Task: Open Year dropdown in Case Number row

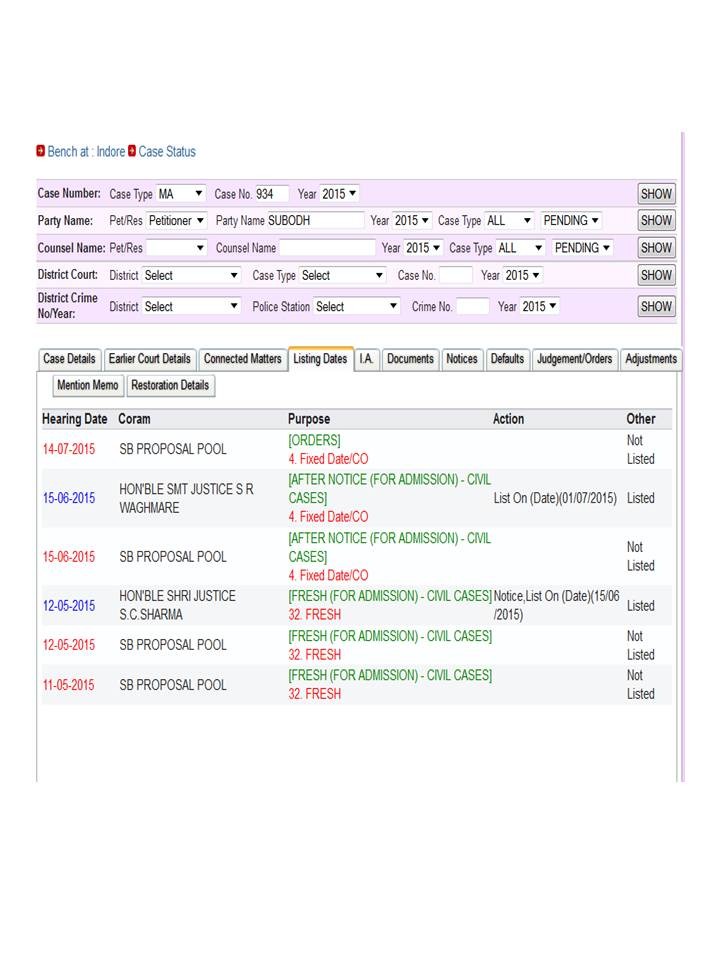Action: [339, 193]
